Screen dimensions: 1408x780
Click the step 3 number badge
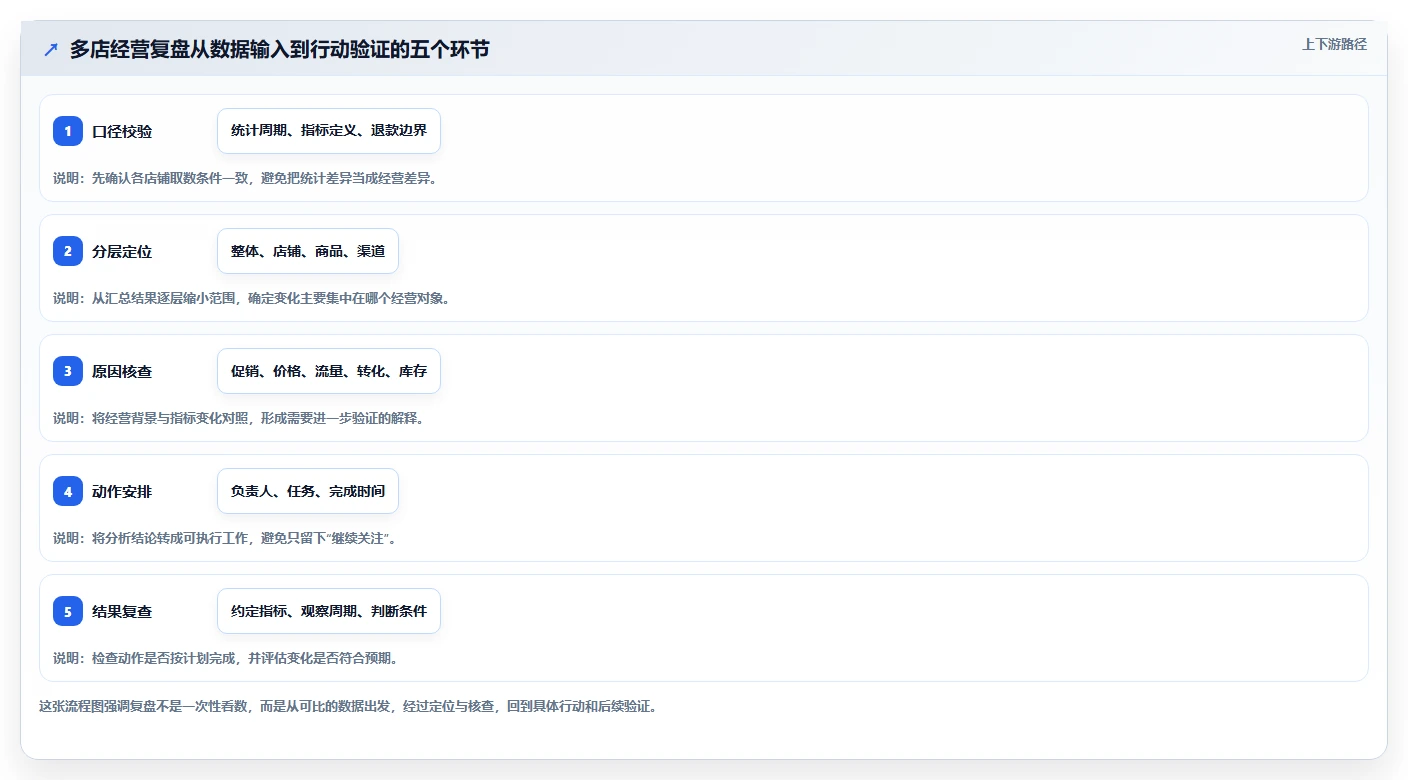click(68, 371)
